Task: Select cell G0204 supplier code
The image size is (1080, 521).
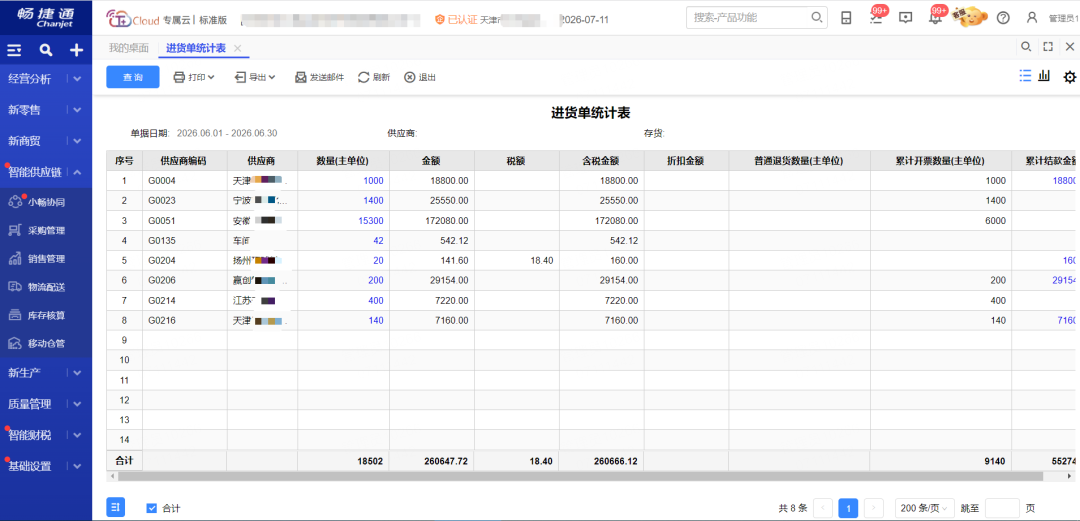Action: tap(185, 260)
